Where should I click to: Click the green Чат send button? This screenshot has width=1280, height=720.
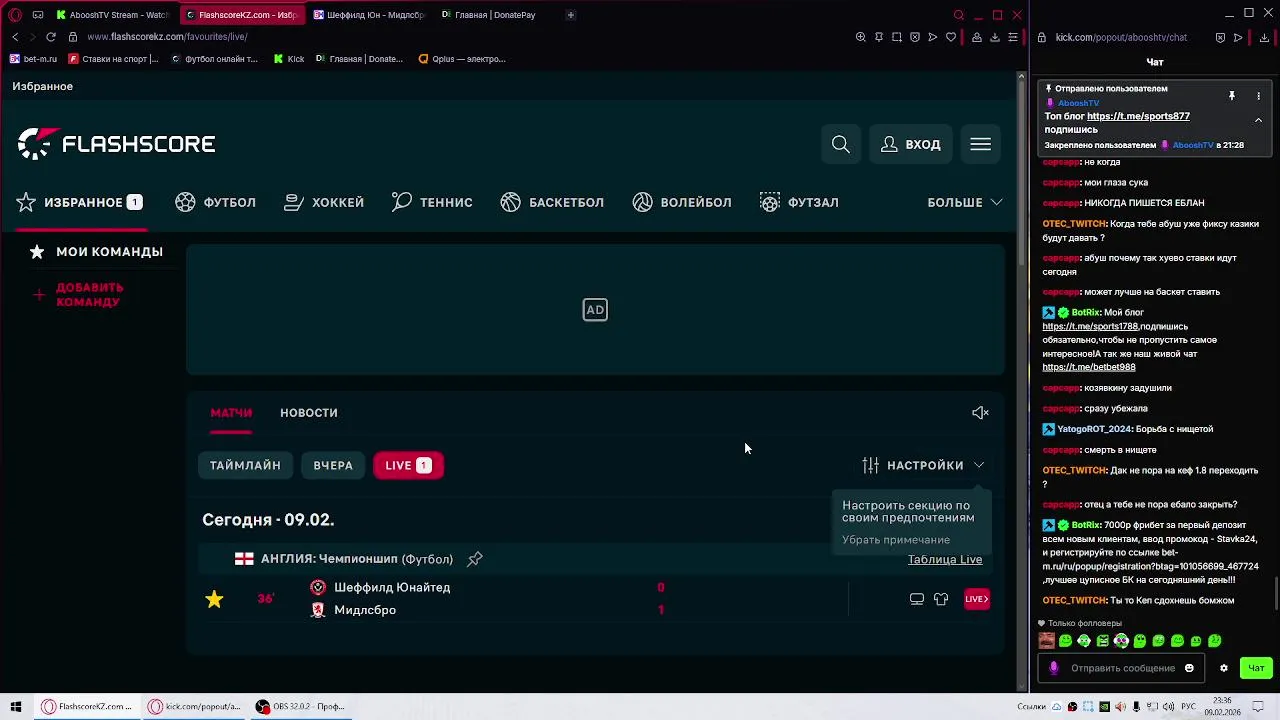click(1256, 668)
